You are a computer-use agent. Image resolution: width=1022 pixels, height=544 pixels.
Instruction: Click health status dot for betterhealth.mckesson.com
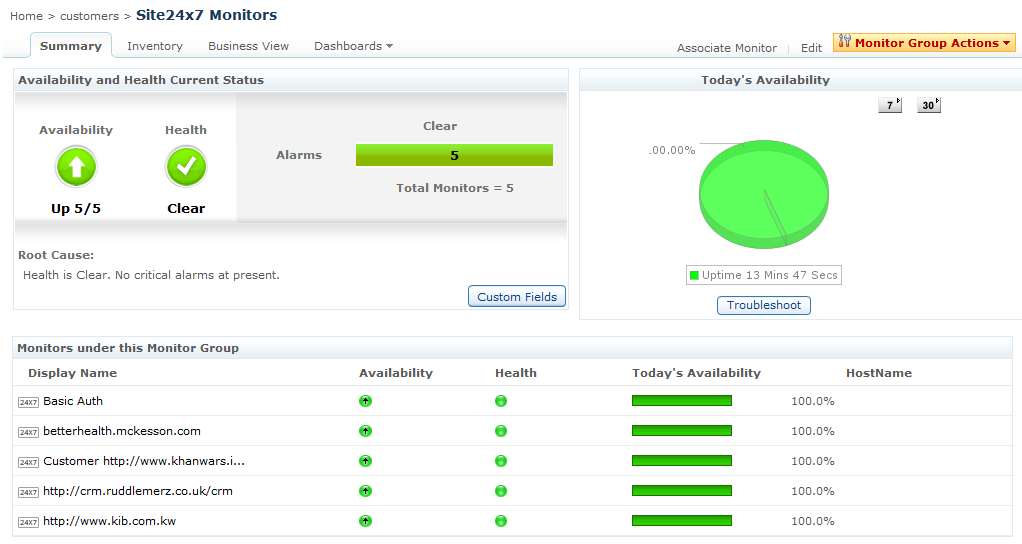click(501, 431)
